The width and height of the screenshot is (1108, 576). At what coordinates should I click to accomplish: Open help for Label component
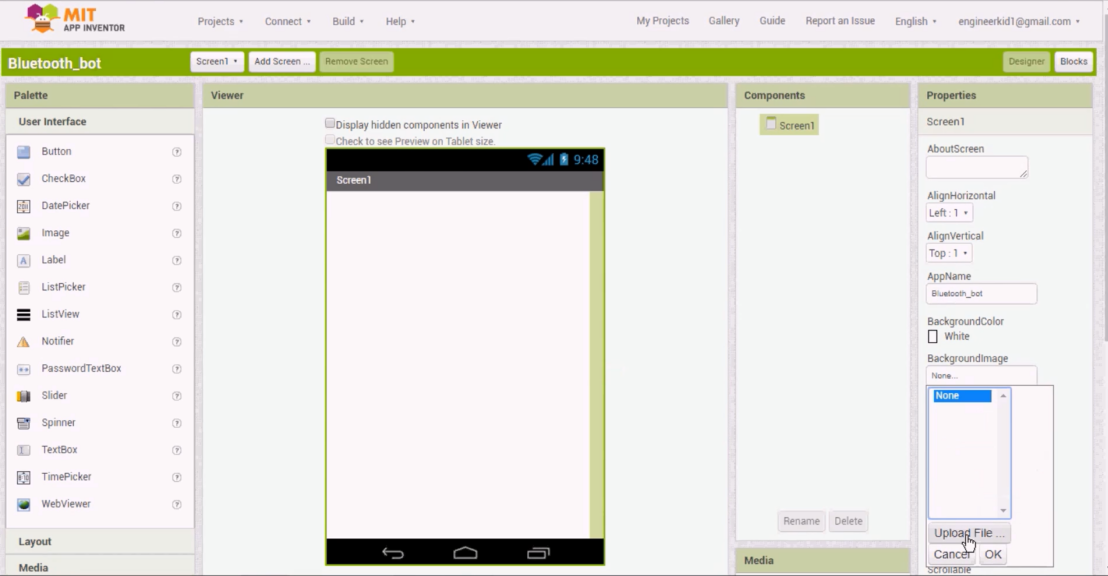click(177, 260)
